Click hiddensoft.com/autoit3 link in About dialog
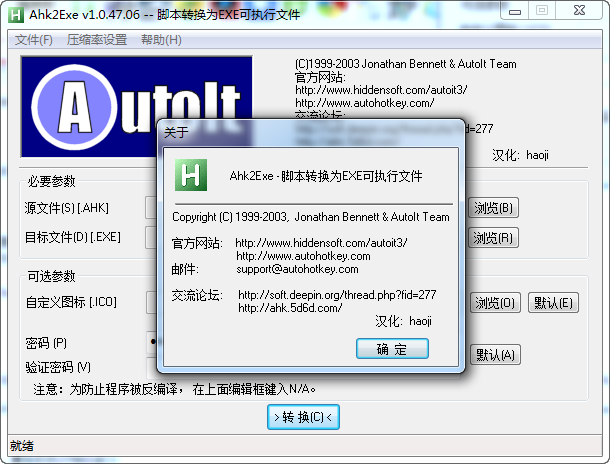 pos(321,243)
